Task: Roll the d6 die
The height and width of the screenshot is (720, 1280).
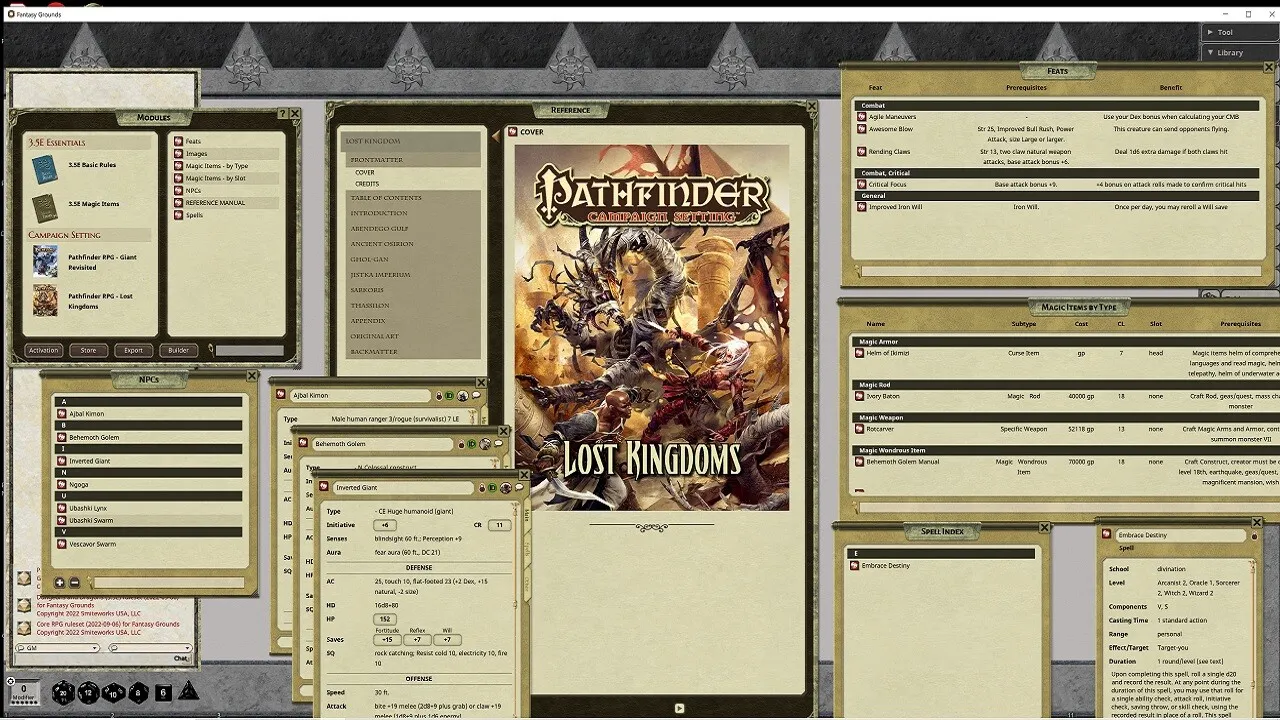Action: 164,692
